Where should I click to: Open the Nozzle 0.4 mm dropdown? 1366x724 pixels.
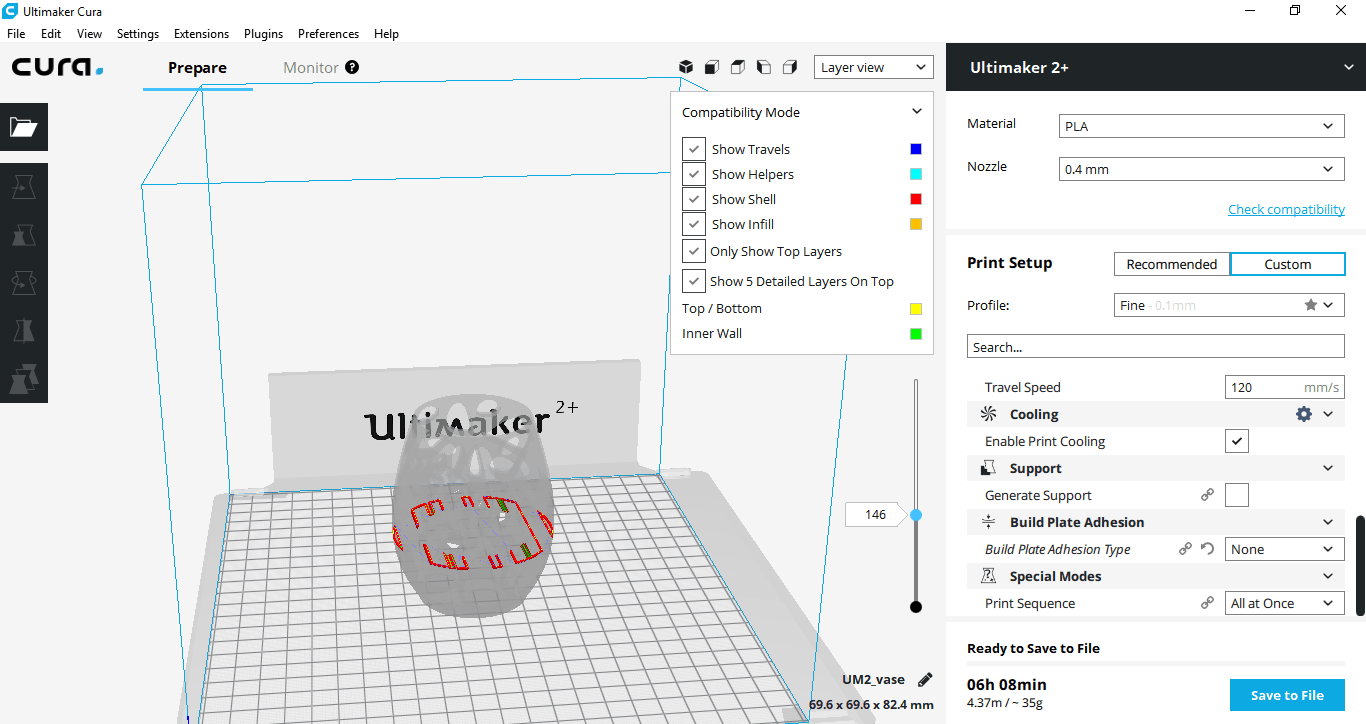1201,169
